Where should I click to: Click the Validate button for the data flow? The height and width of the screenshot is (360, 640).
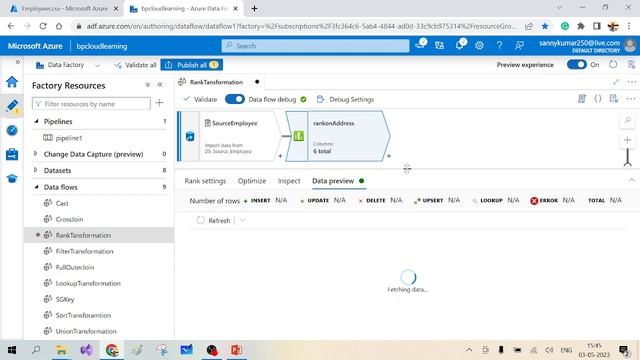click(x=200, y=99)
